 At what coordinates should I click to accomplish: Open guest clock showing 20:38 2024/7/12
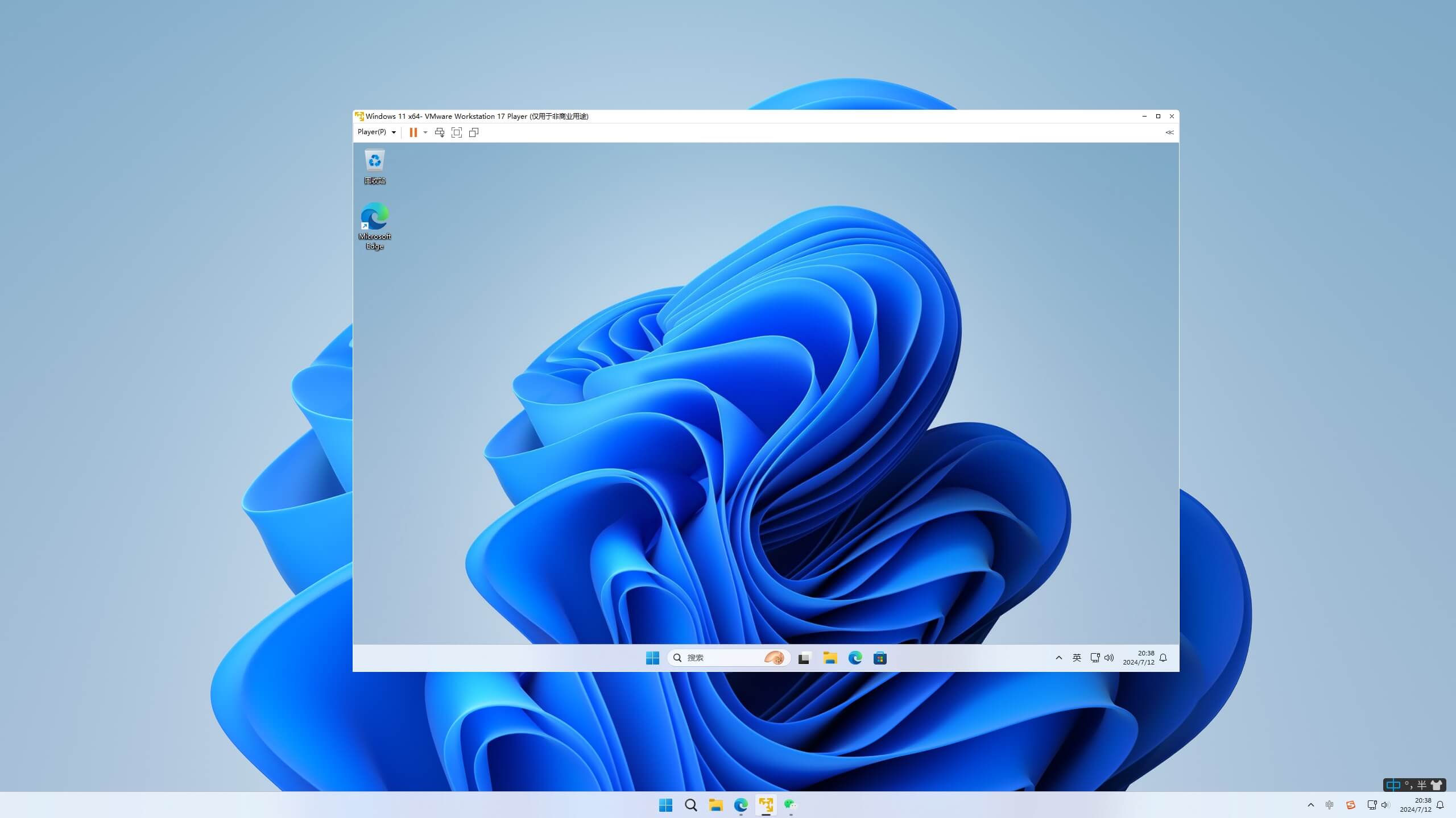[1139, 658]
